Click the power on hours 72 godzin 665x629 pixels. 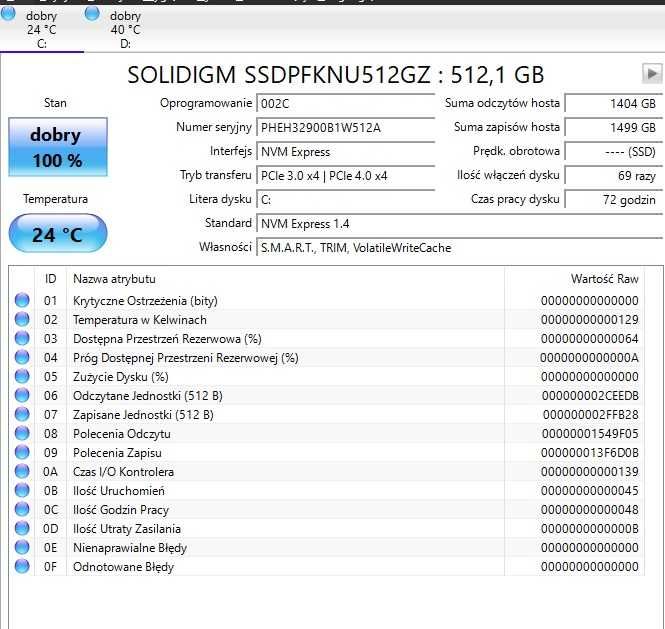[x=613, y=199]
